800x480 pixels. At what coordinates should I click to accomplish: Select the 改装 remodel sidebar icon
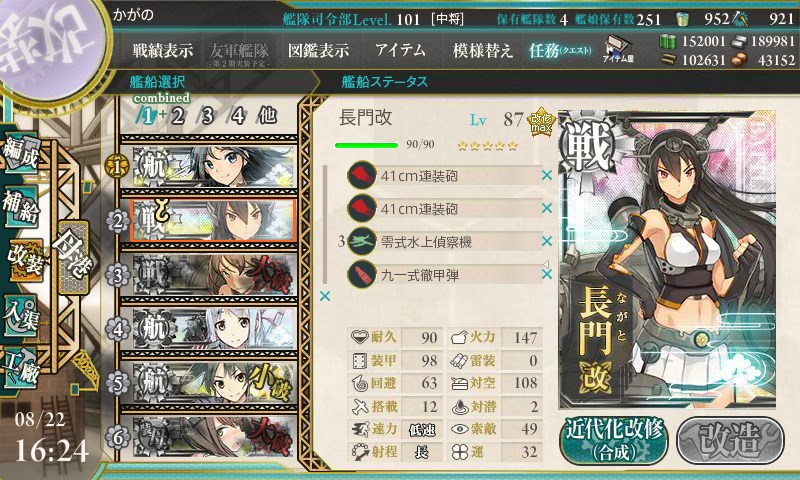point(23,260)
